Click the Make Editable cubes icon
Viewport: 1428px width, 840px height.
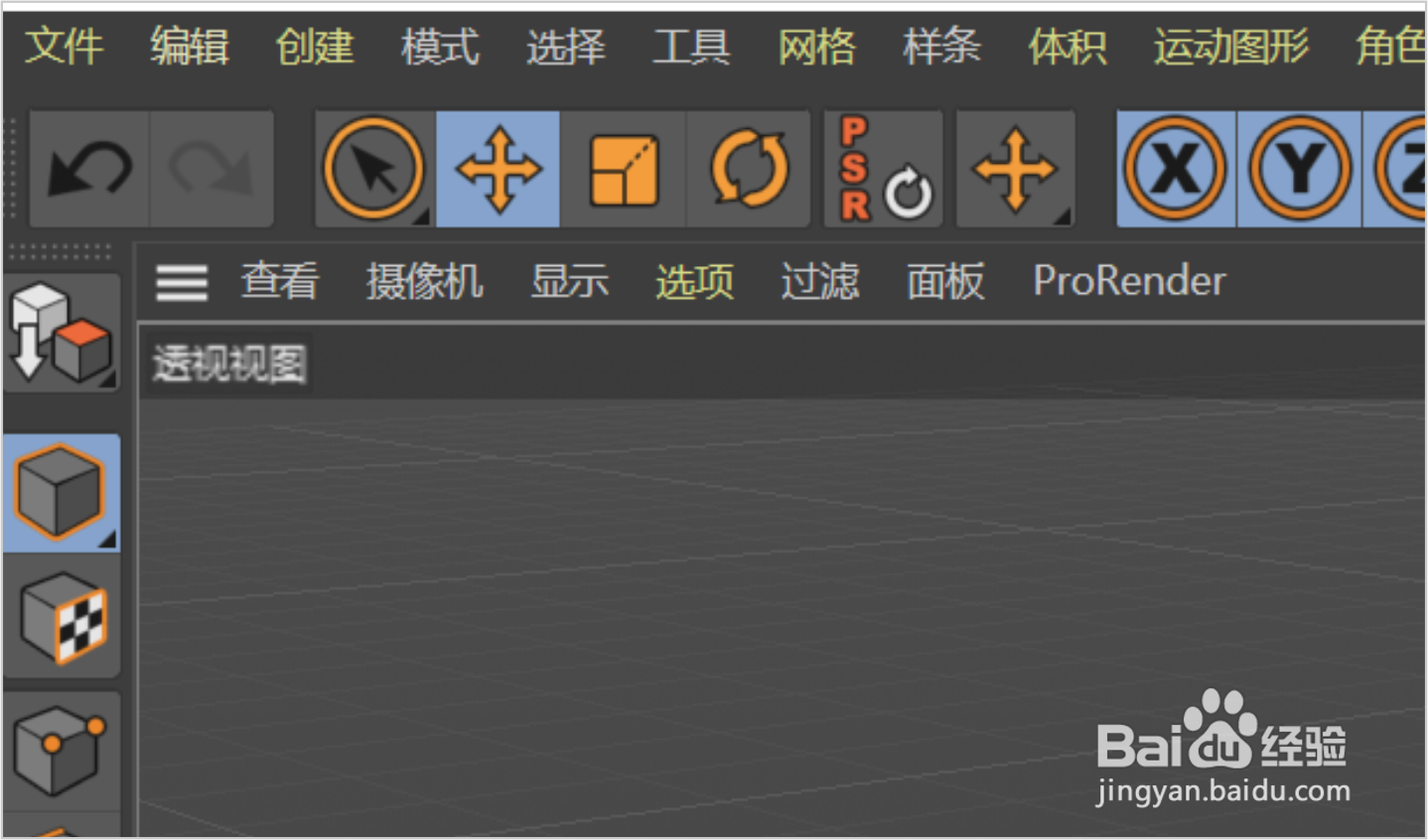coord(62,334)
